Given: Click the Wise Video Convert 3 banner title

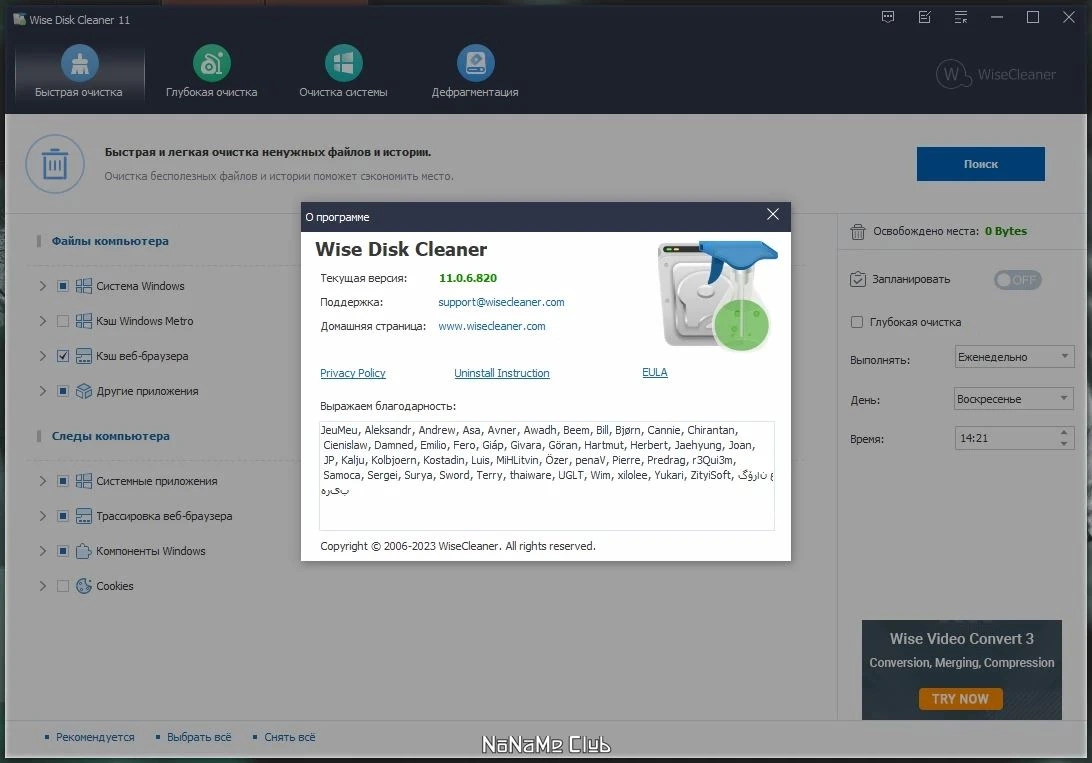Looking at the screenshot, I should (x=961, y=638).
